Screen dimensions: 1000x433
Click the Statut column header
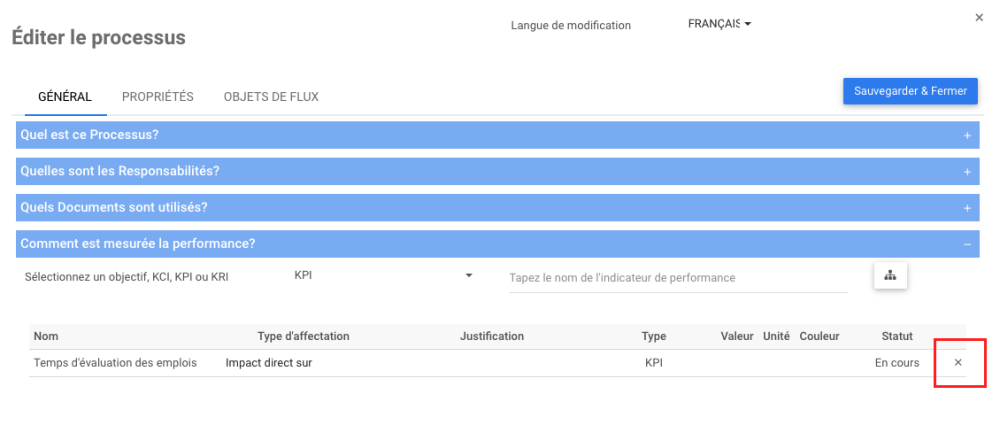point(897,336)
